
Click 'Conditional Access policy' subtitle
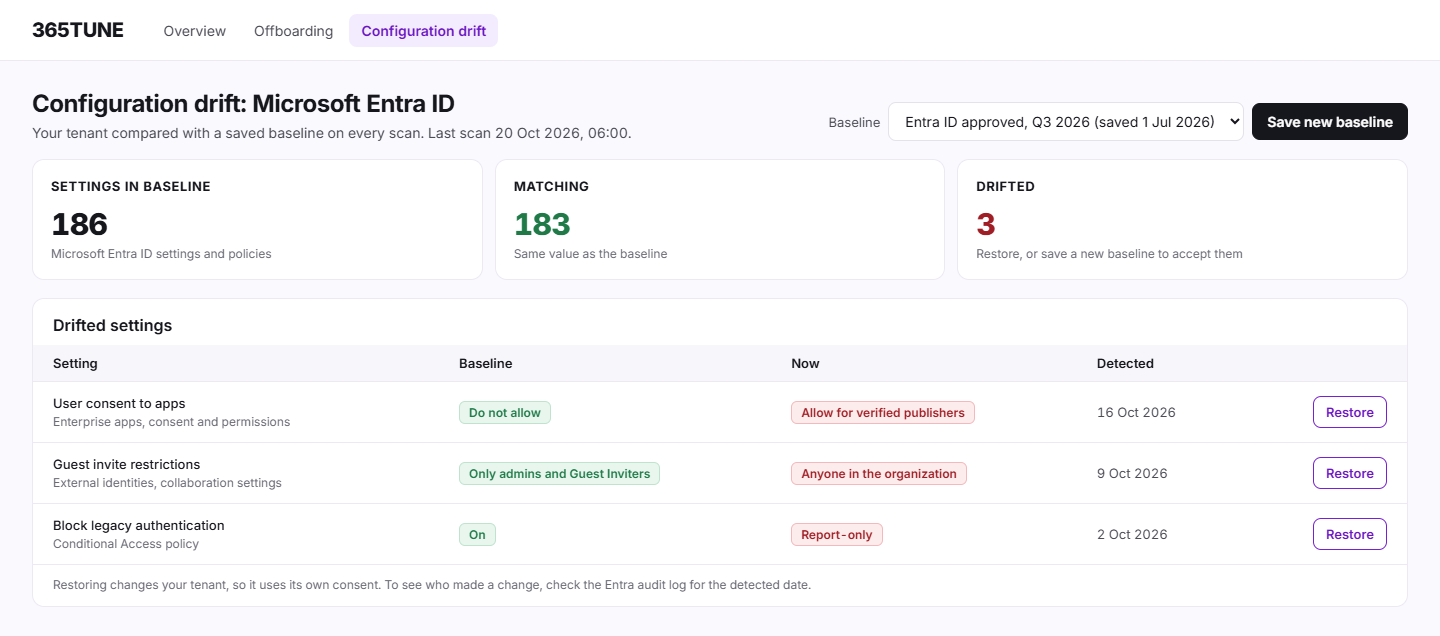click(126, 544)
